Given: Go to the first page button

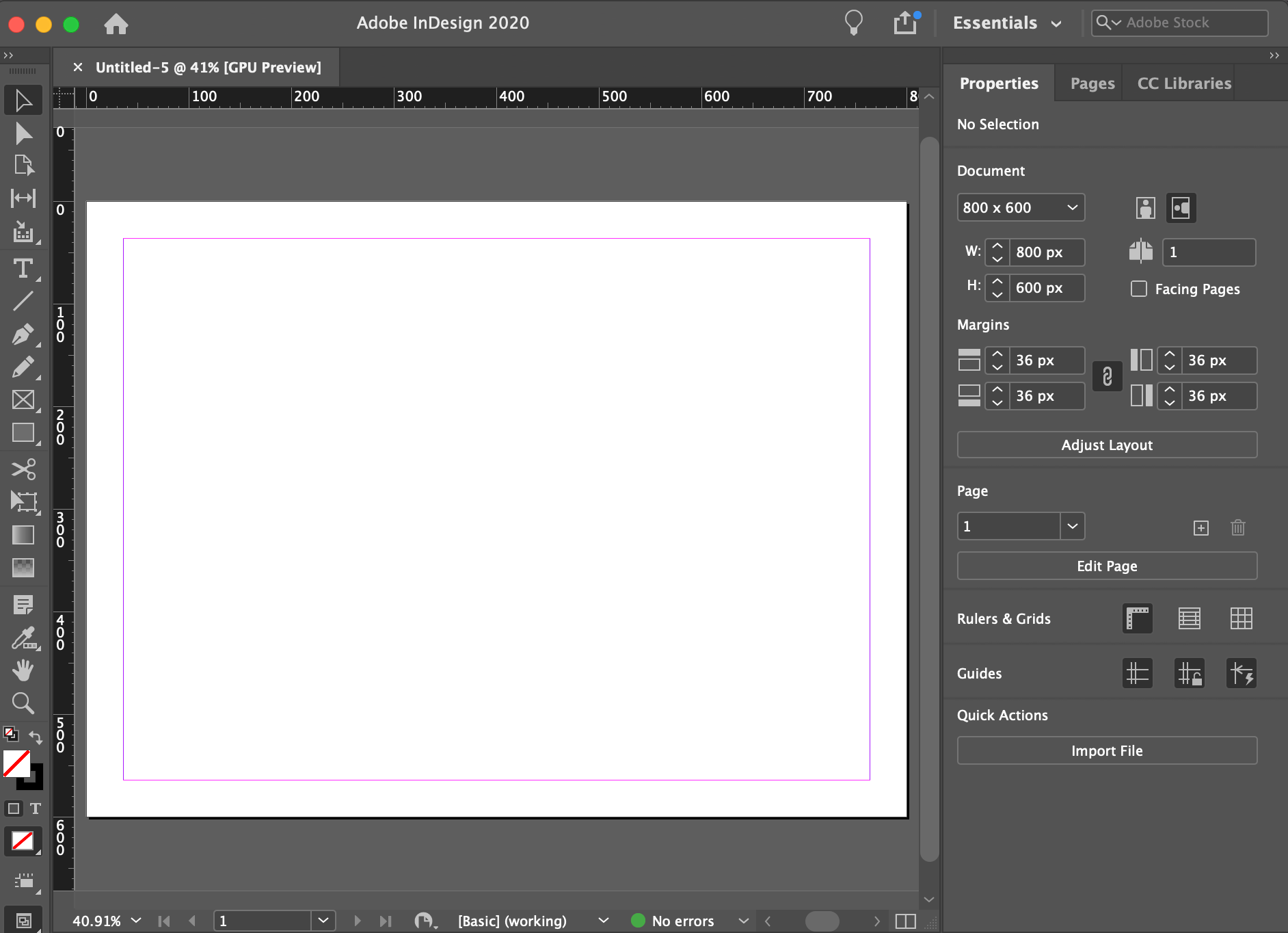Looking at the screenshot, I should [x=164, y=921].
